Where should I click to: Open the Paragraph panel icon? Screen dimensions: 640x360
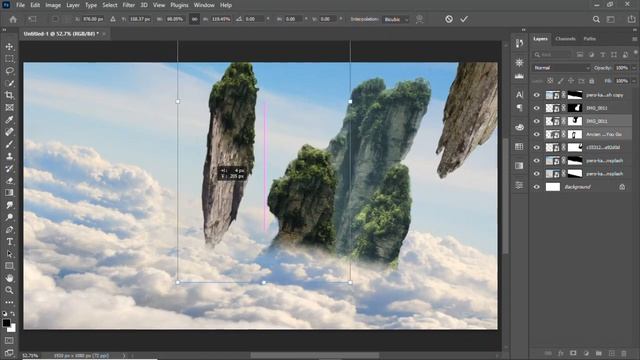[x=519, y=108]
